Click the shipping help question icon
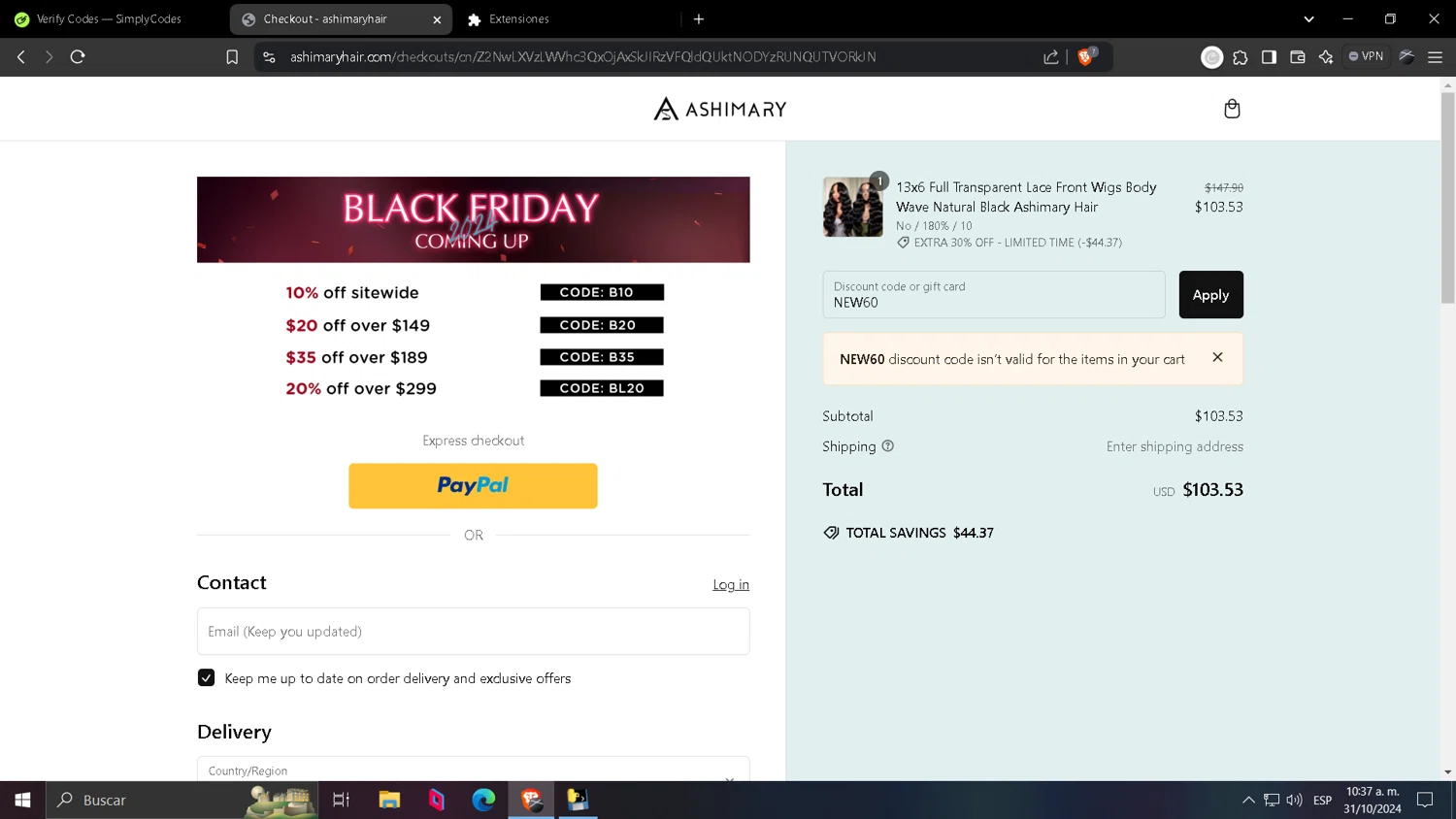The height and width of the screenshot is (819, 1456). click(887, 446)
